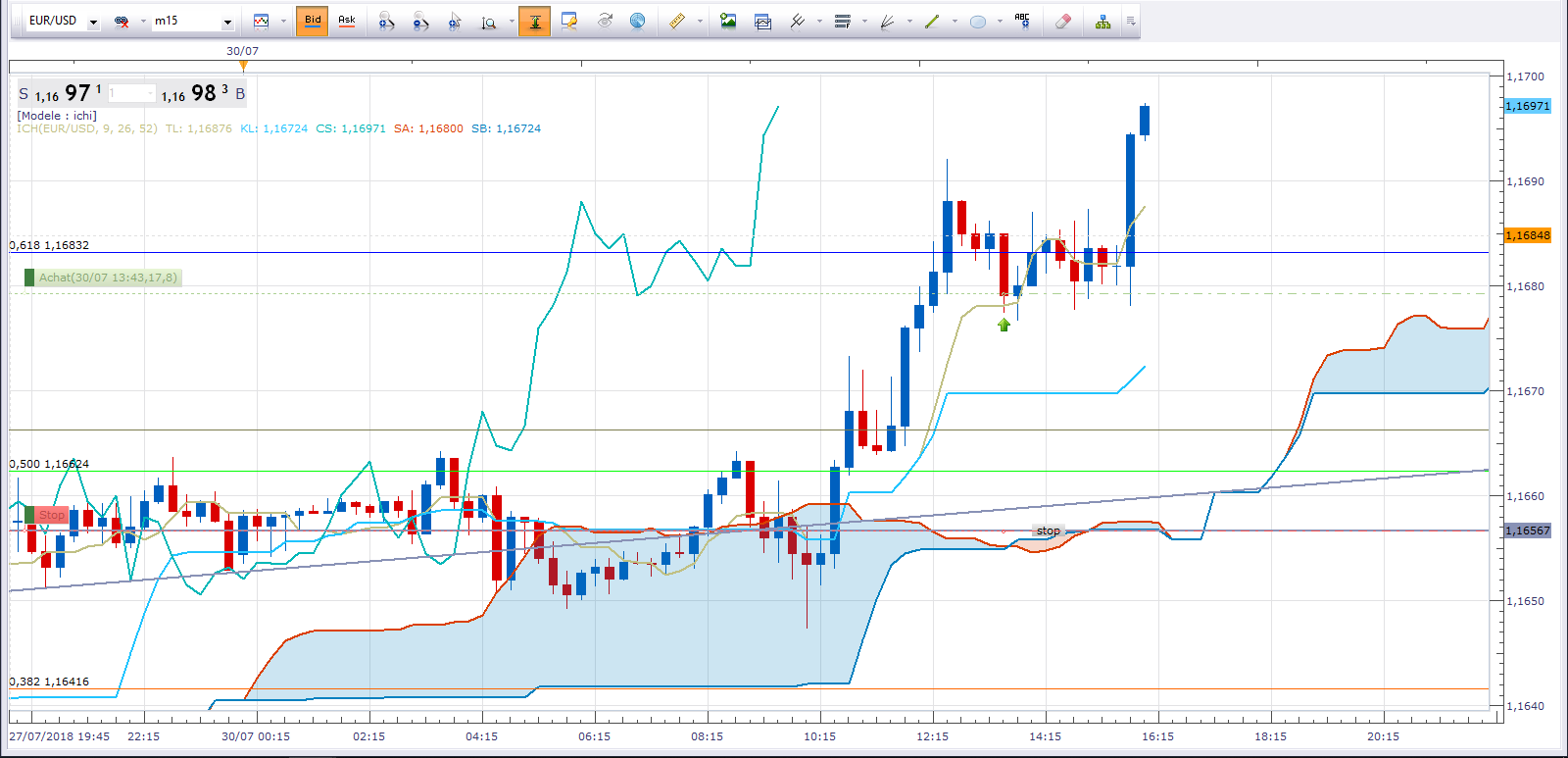Expand the chart type dropdown arrow
Image resolution: width=1568 pixels, height=758 pixels.
[283, 22]
